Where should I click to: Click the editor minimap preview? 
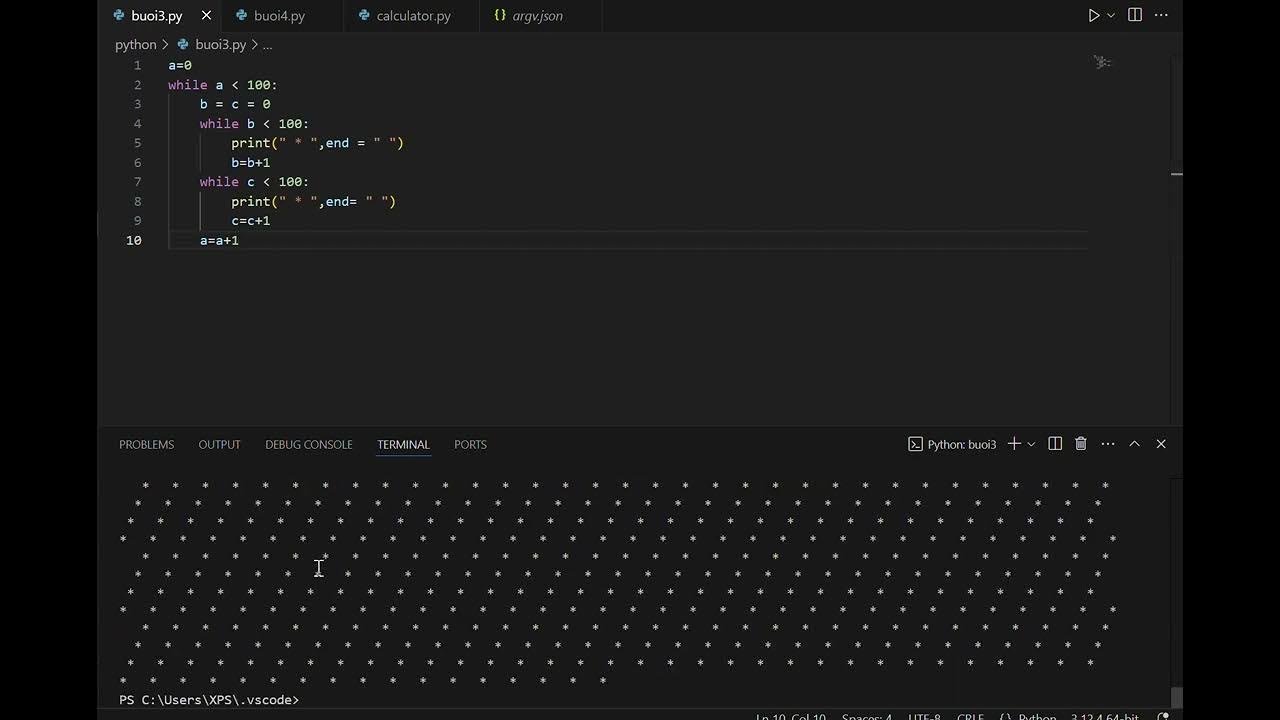point(1102,63)
